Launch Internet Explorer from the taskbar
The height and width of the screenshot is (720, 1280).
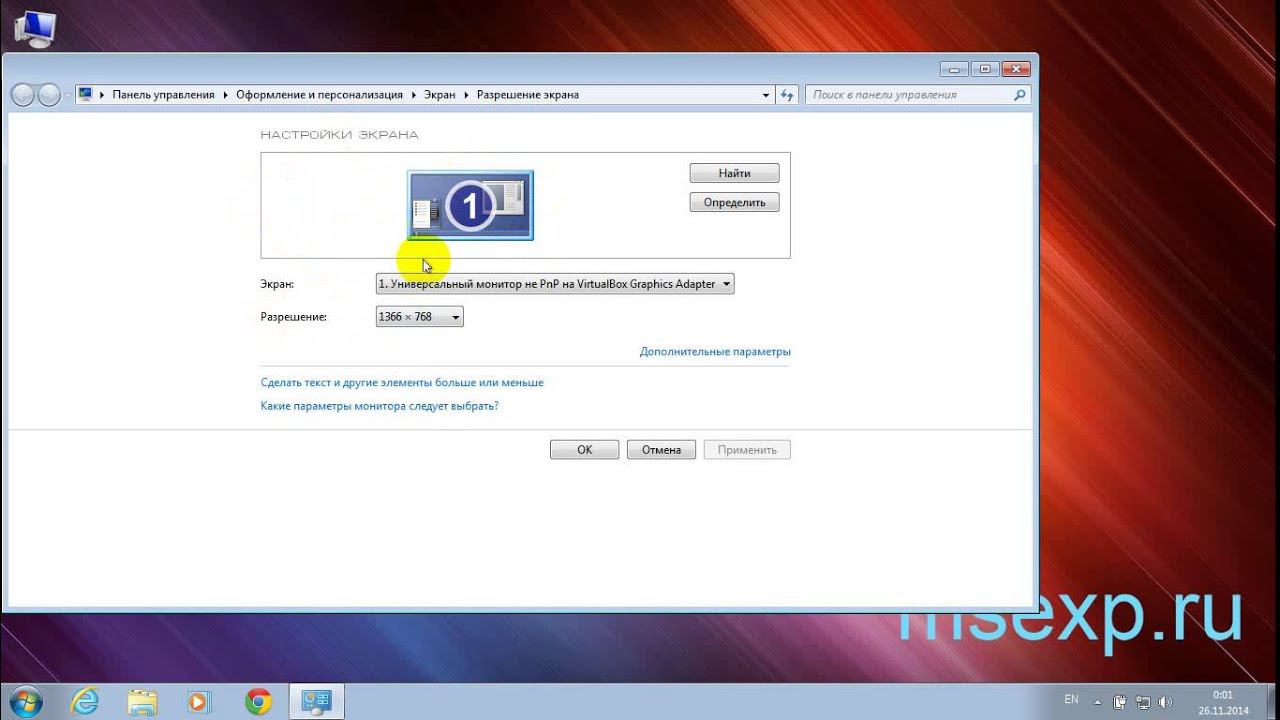(86, 701)
